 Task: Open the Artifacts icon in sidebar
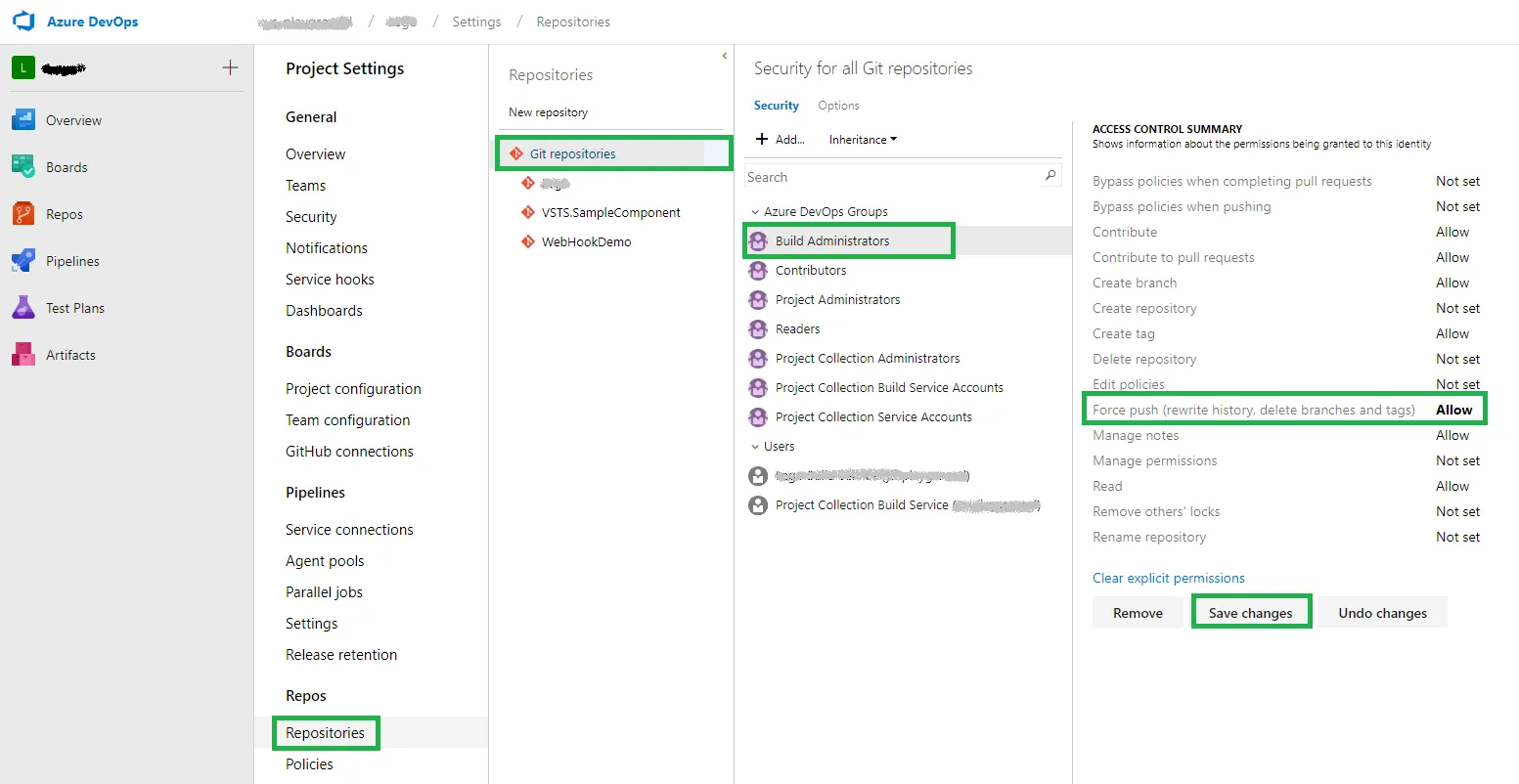[x=23, y=355]
